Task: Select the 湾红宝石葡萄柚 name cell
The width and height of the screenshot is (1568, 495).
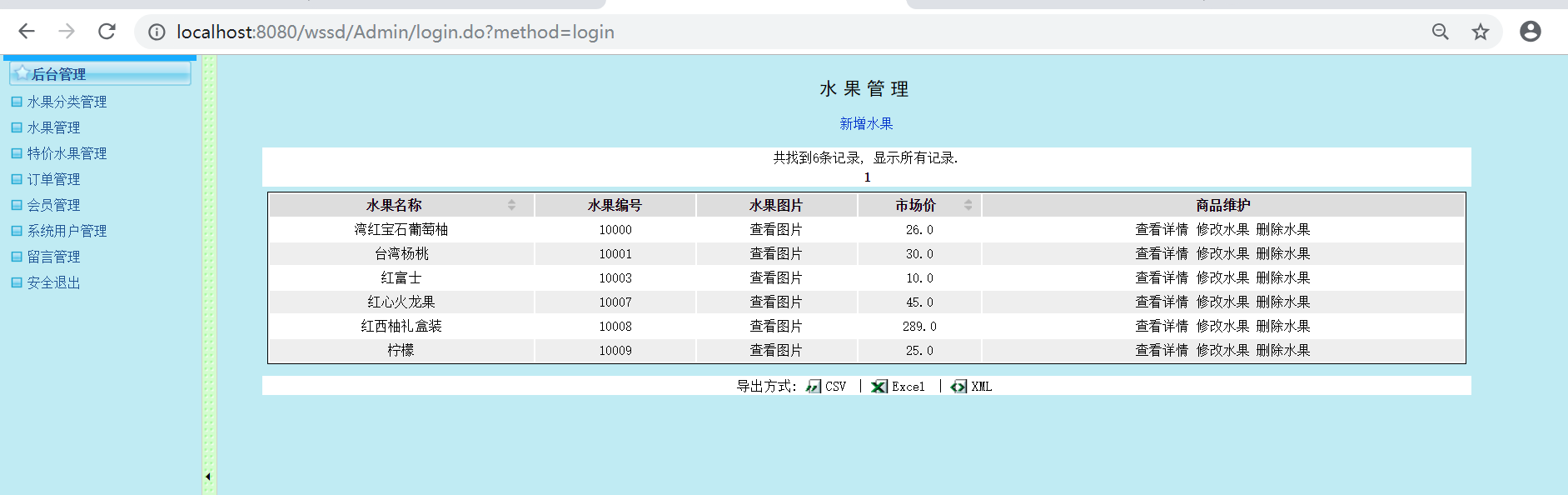Action: click(x=401, y=229)
